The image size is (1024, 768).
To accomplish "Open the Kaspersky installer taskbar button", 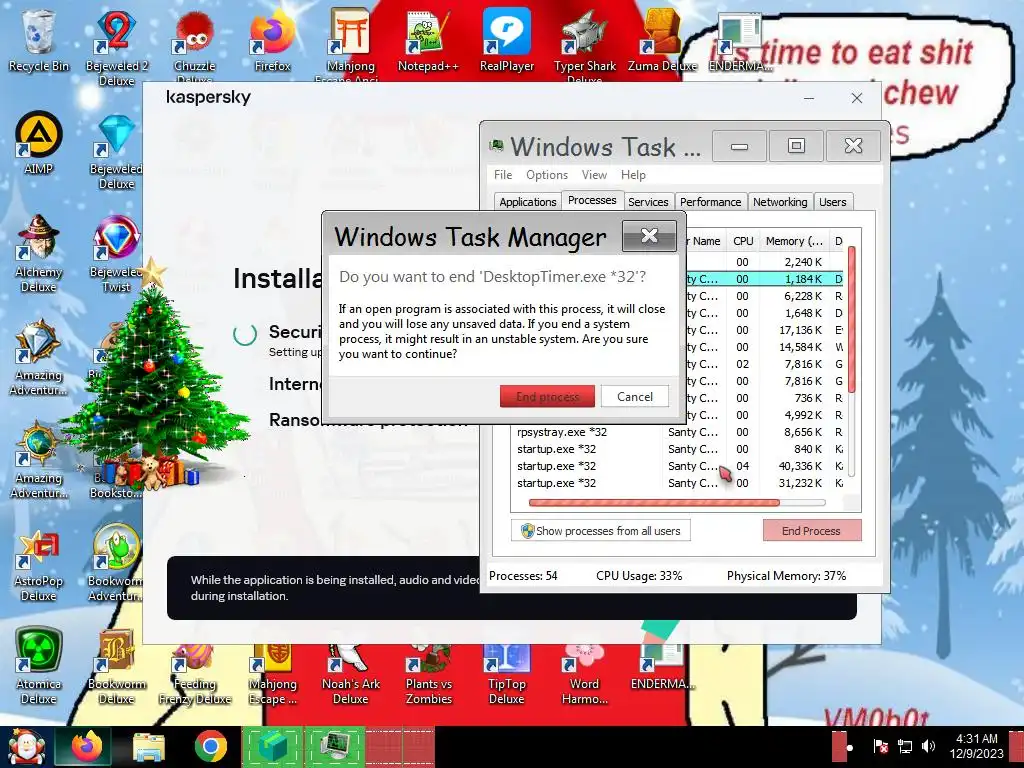I will click(274, 746).
